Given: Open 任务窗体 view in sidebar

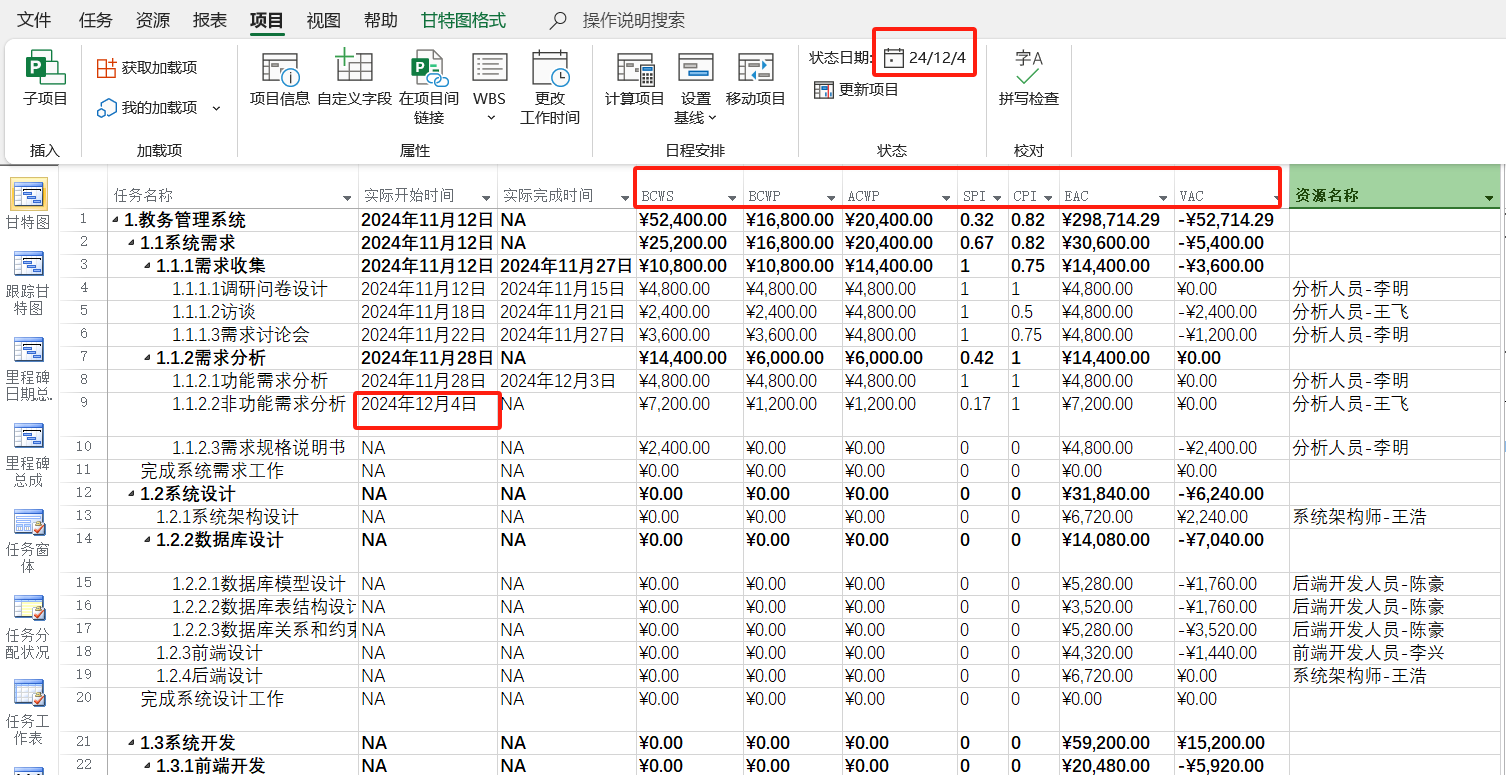Looking at the screenshot, I should [28, 541].
